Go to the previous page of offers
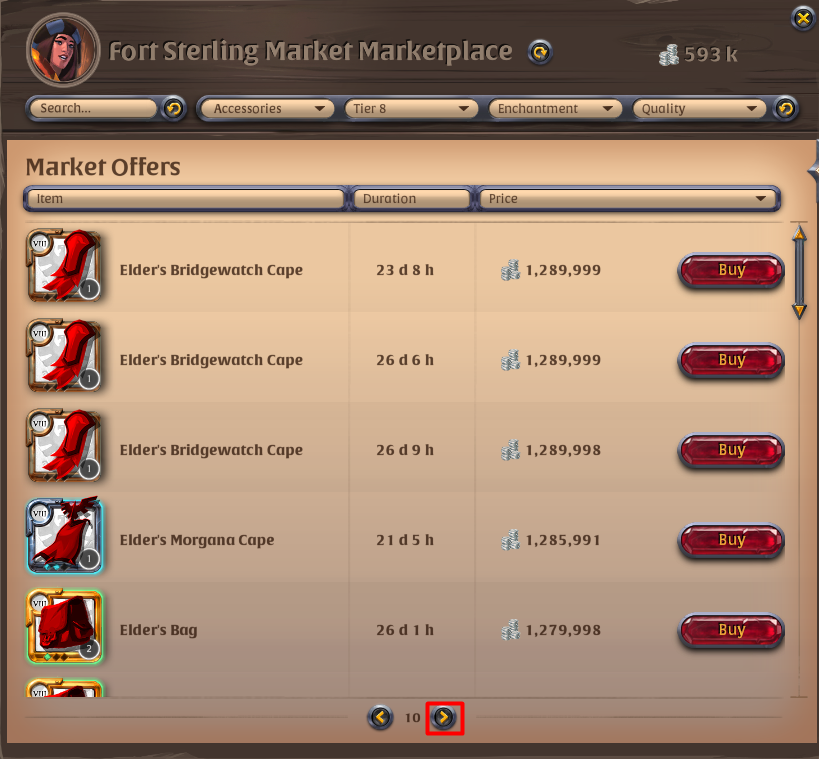 pos(380,717)
